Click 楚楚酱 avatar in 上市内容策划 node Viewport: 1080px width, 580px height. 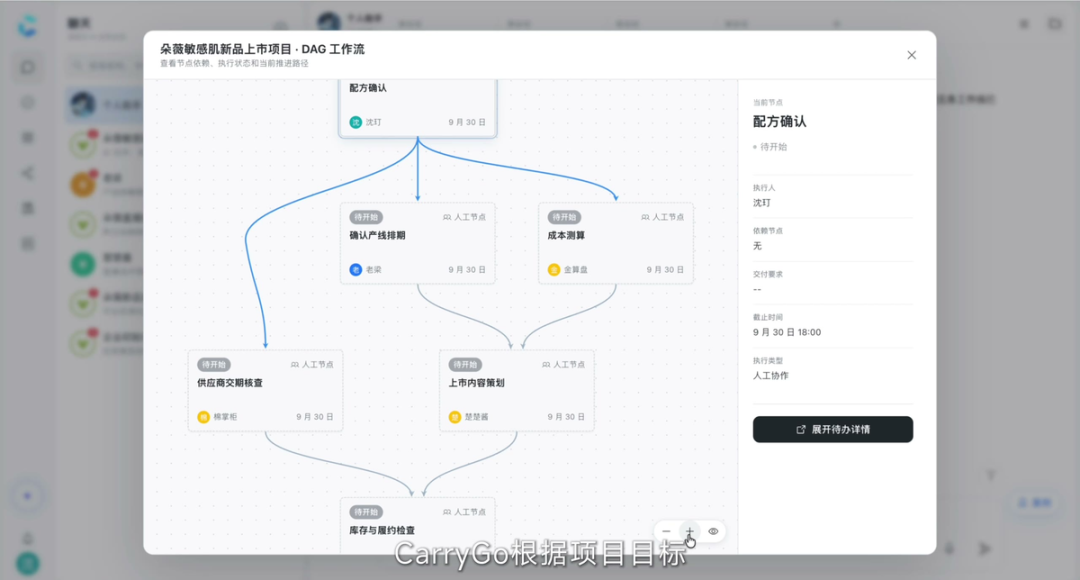pos(455,417)
